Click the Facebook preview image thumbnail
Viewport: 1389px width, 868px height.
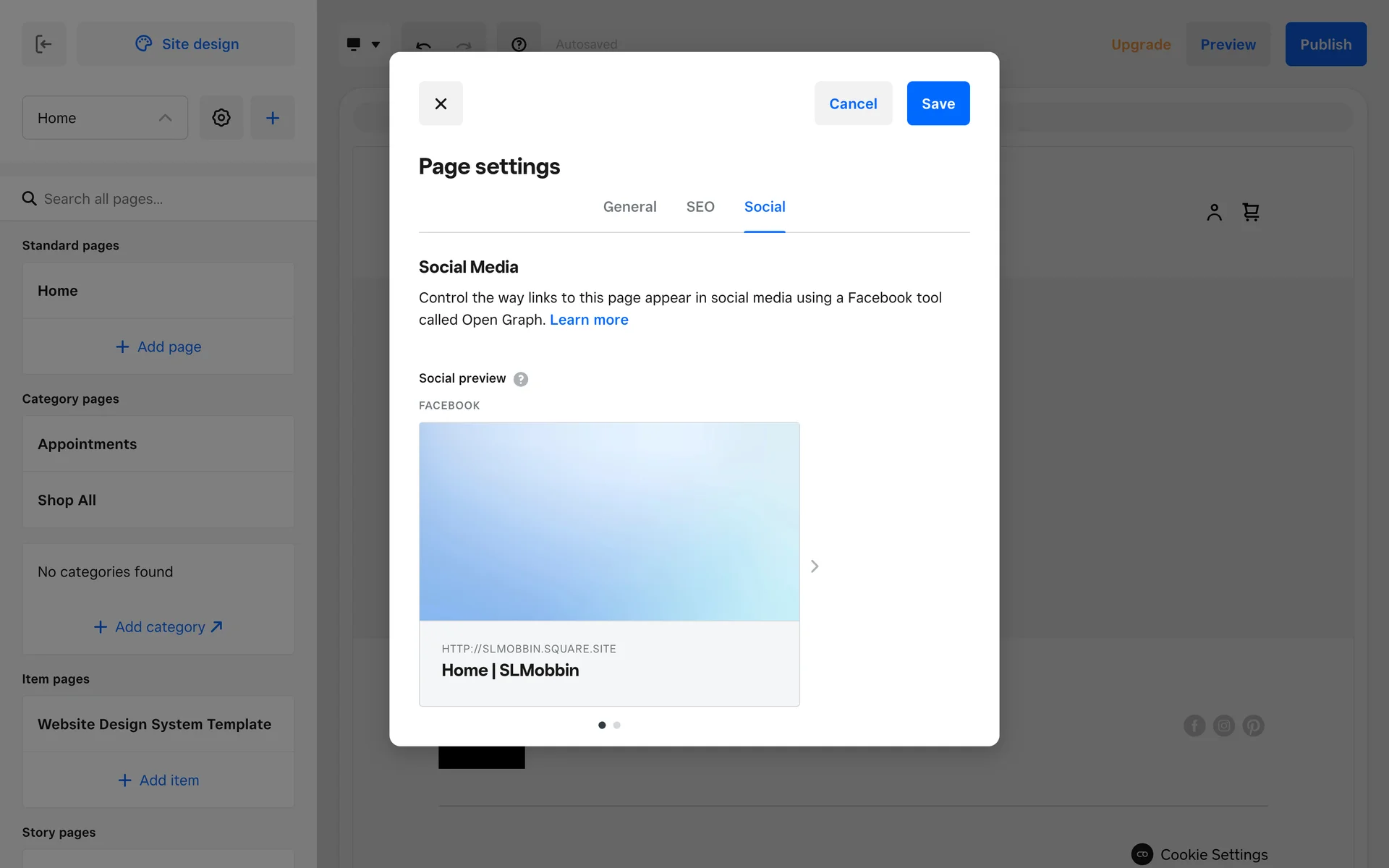(609, 522)
